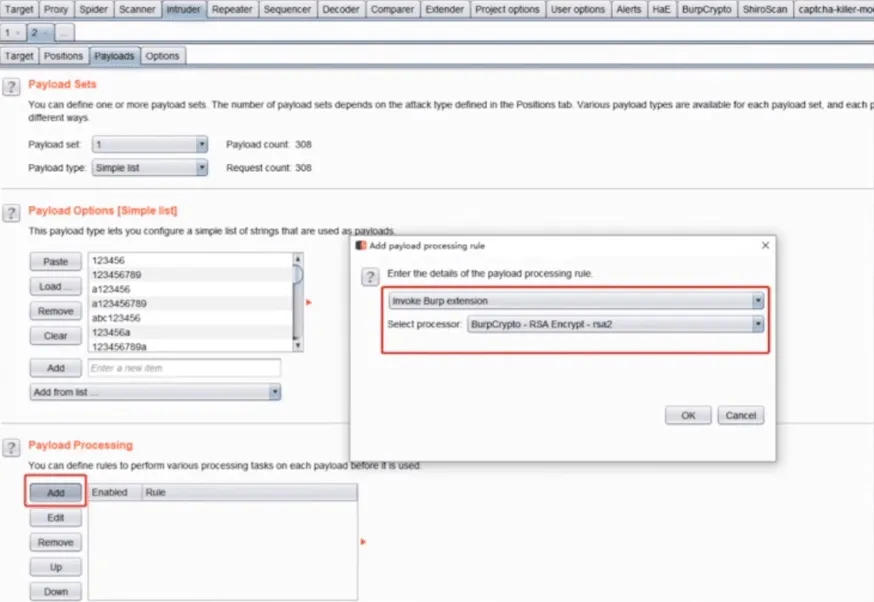
Task: Switch to the Target main tab
Action: tap(19, 9)
